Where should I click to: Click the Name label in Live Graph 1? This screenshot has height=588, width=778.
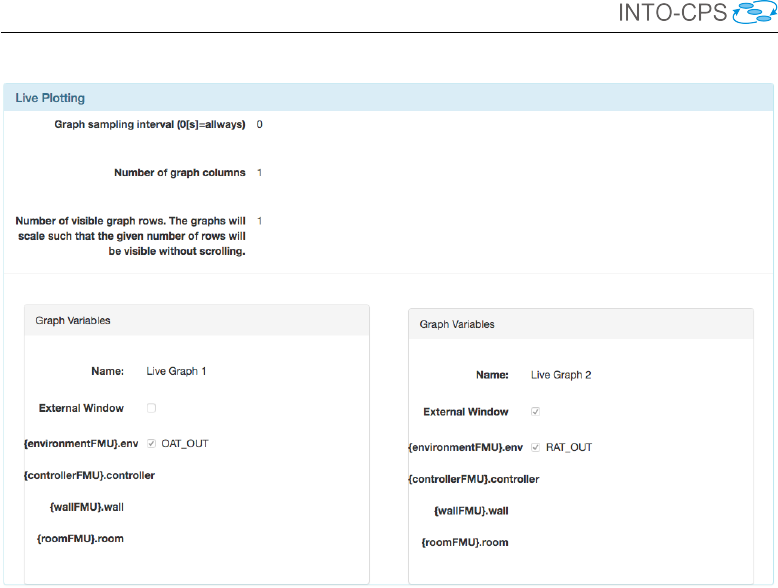(x=108, y=371)
